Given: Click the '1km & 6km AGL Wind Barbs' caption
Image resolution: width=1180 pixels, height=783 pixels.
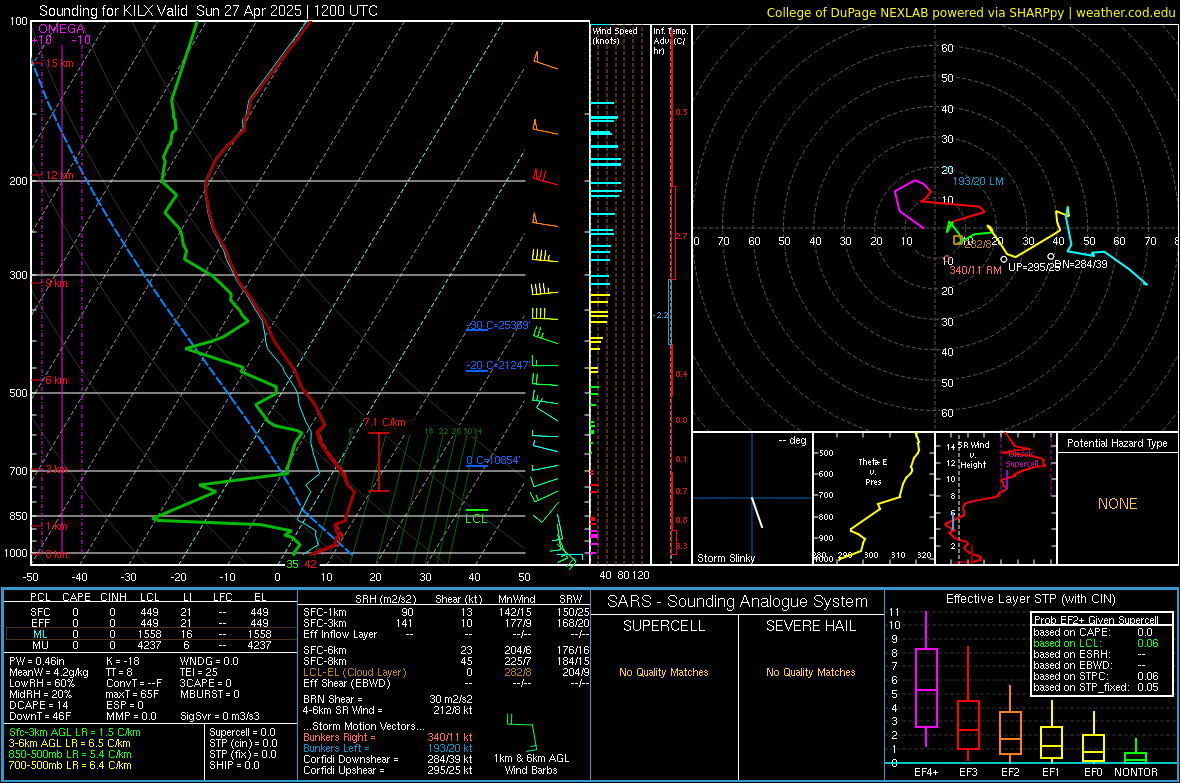Looking at the screenshot, I should 531,764.
